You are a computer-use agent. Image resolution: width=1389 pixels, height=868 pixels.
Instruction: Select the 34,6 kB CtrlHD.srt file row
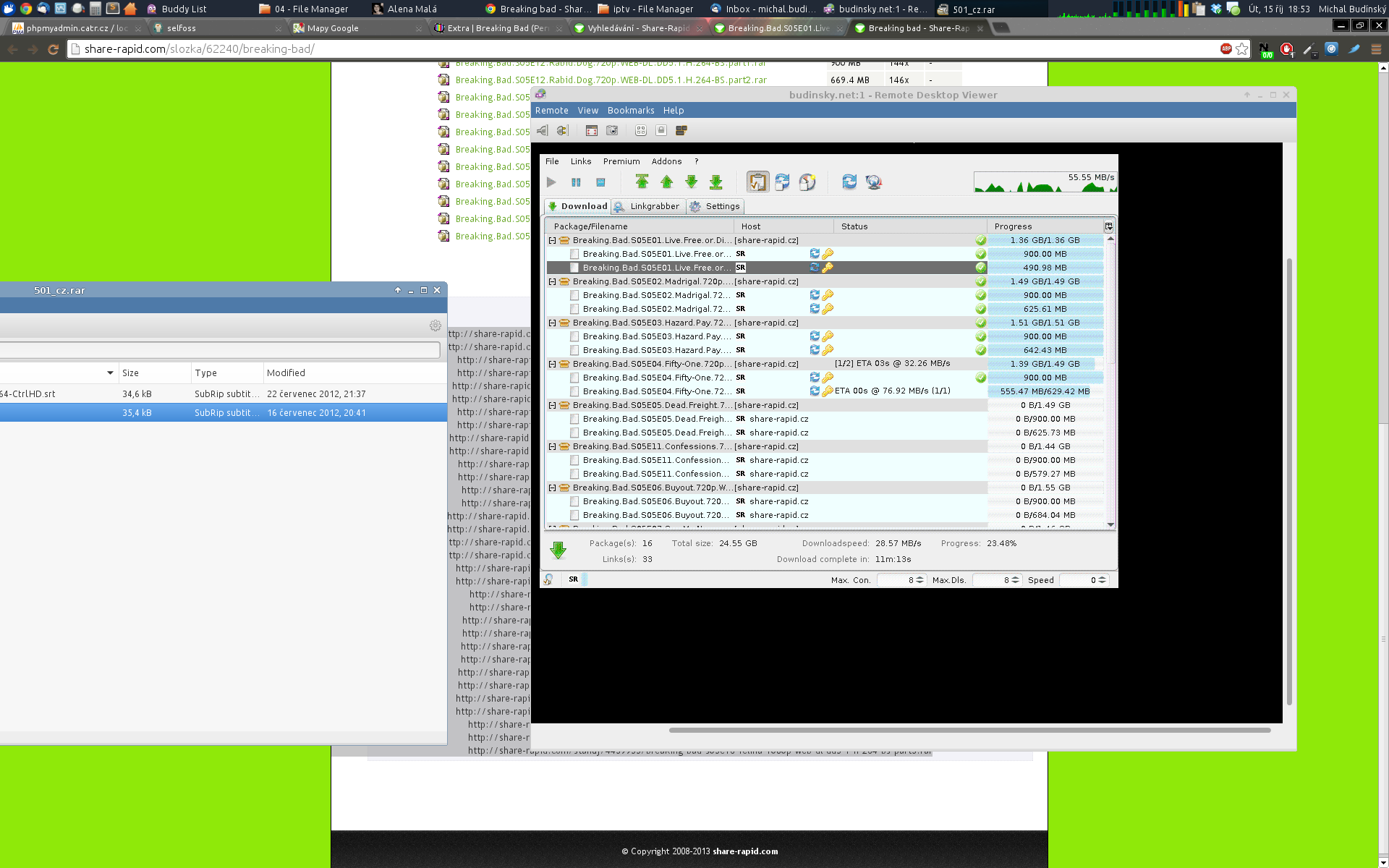pyautogui.click(x=223, y=394)
